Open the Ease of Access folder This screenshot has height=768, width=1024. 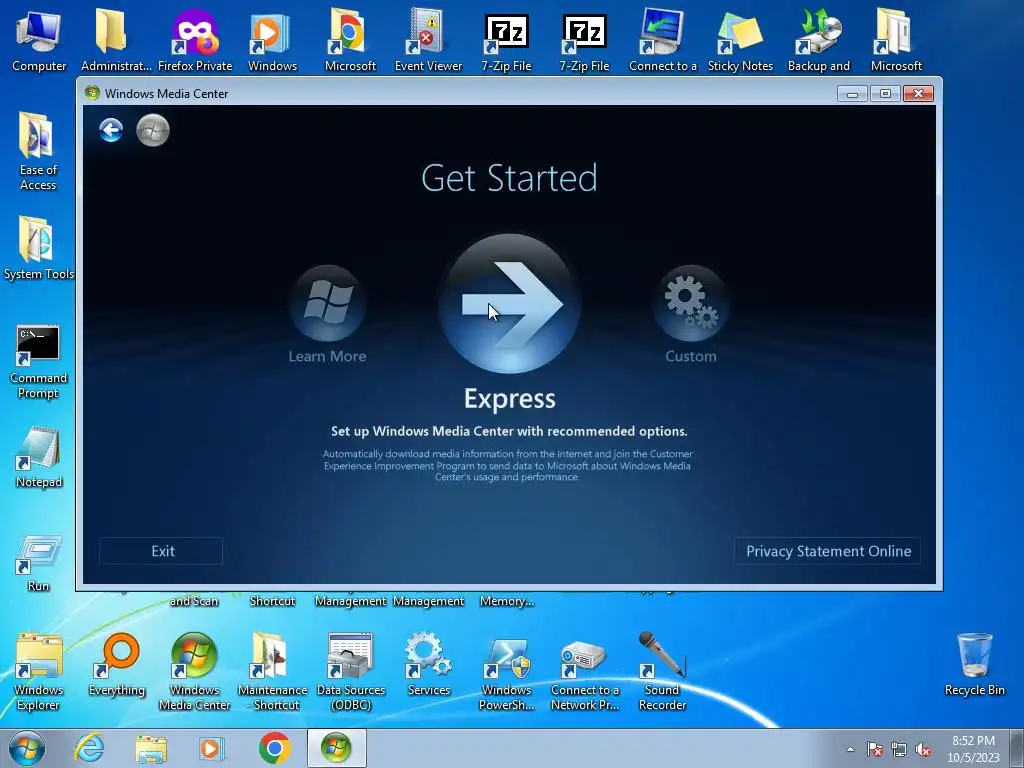[38, 152]
